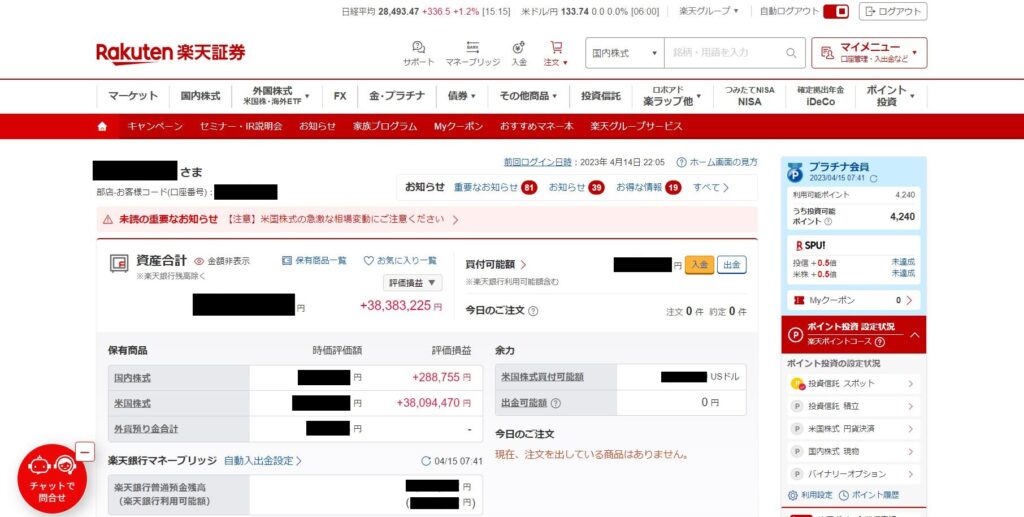Open the 国内株式 holdings row link
This screenshot has height=517, width=1024.
133,378
